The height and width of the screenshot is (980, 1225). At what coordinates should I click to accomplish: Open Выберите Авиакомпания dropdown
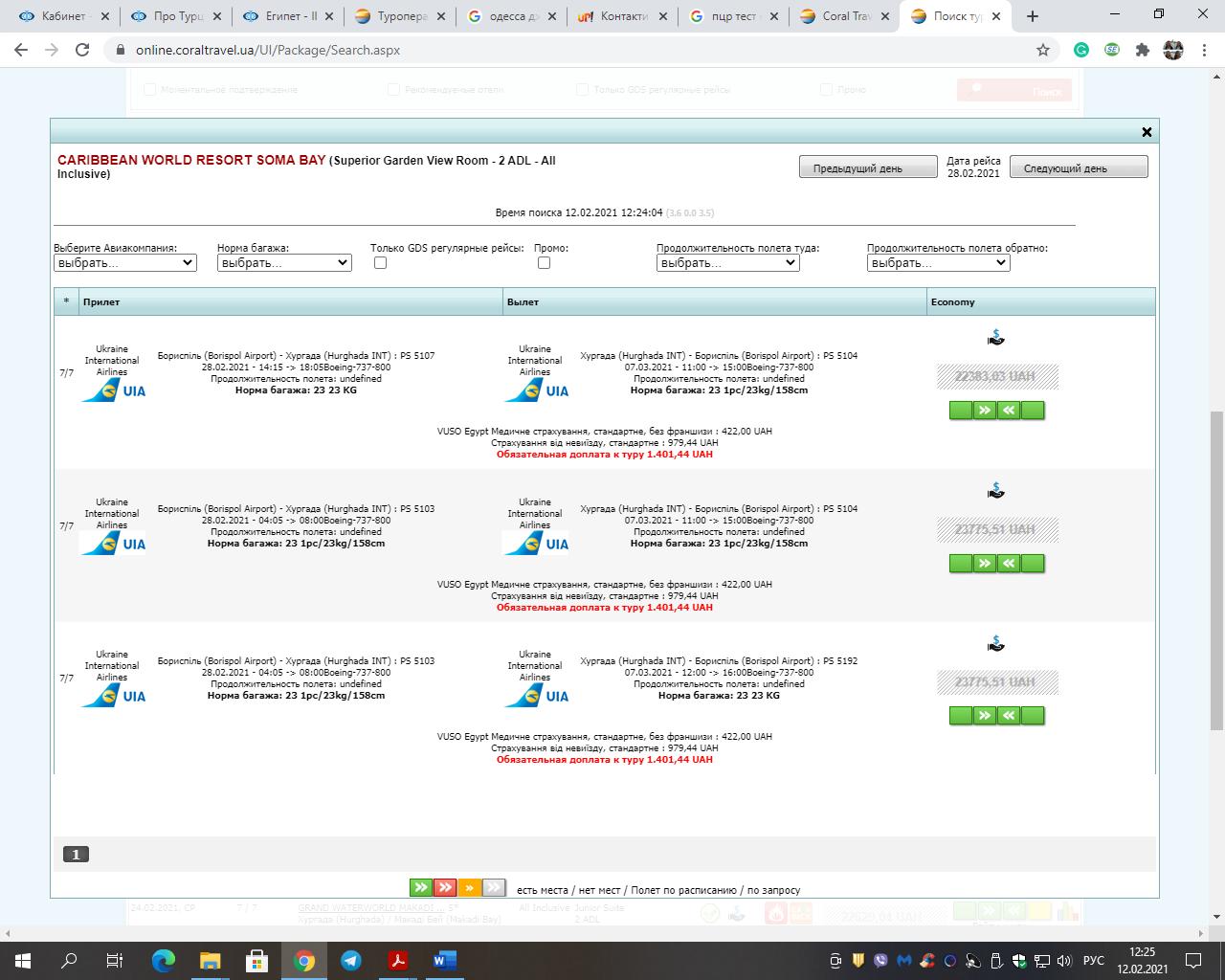click(125, 263)
